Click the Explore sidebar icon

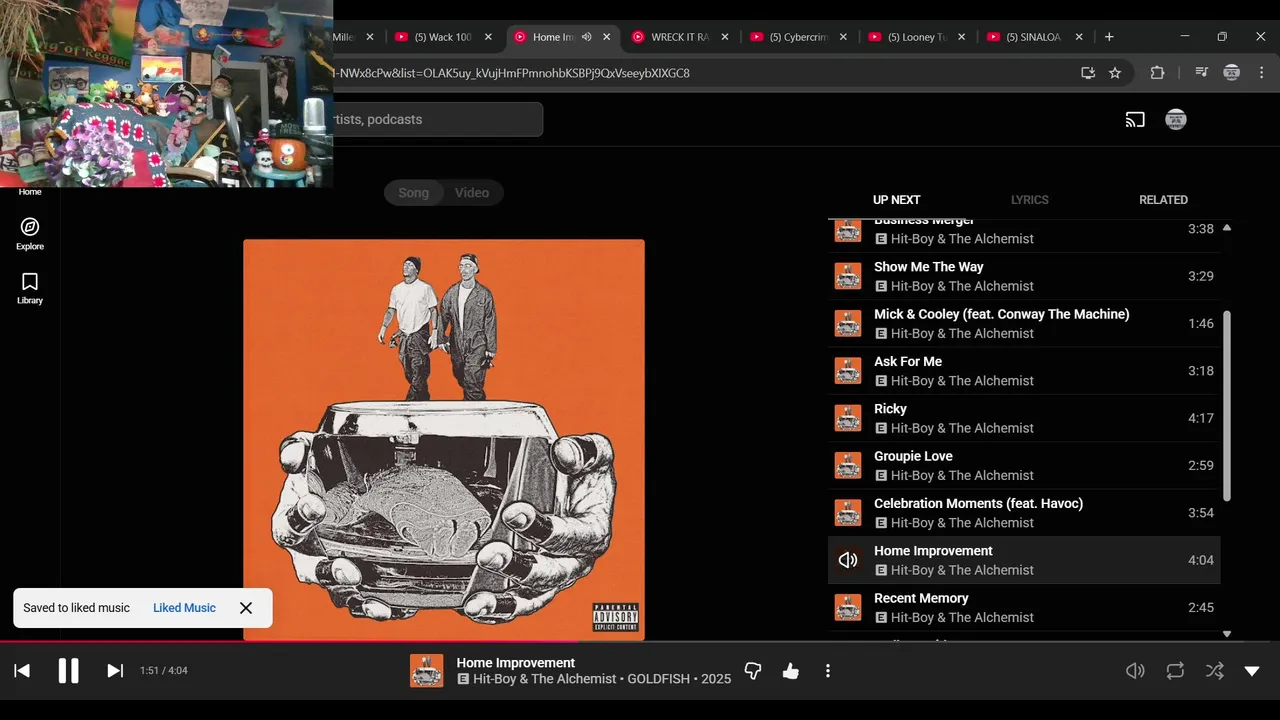tap(30, 227)
